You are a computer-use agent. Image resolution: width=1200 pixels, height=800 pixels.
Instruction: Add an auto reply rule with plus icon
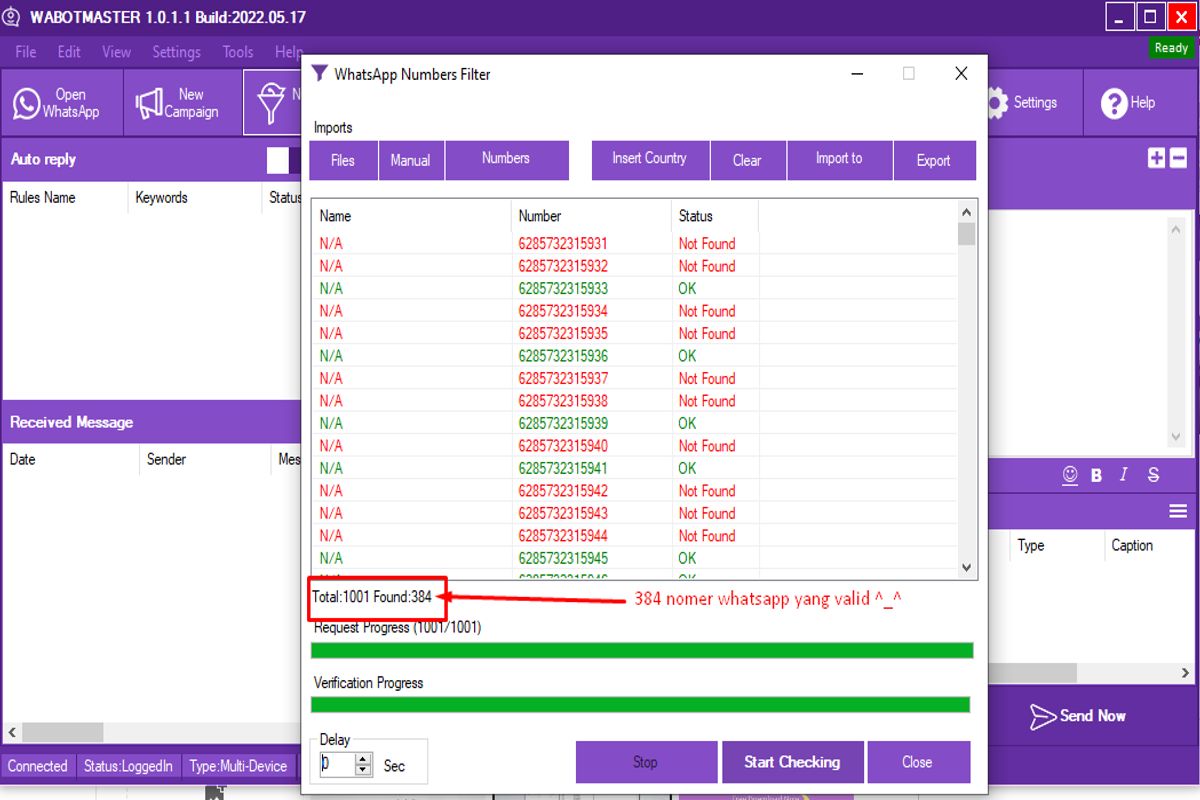click(x=1156, y=158)
